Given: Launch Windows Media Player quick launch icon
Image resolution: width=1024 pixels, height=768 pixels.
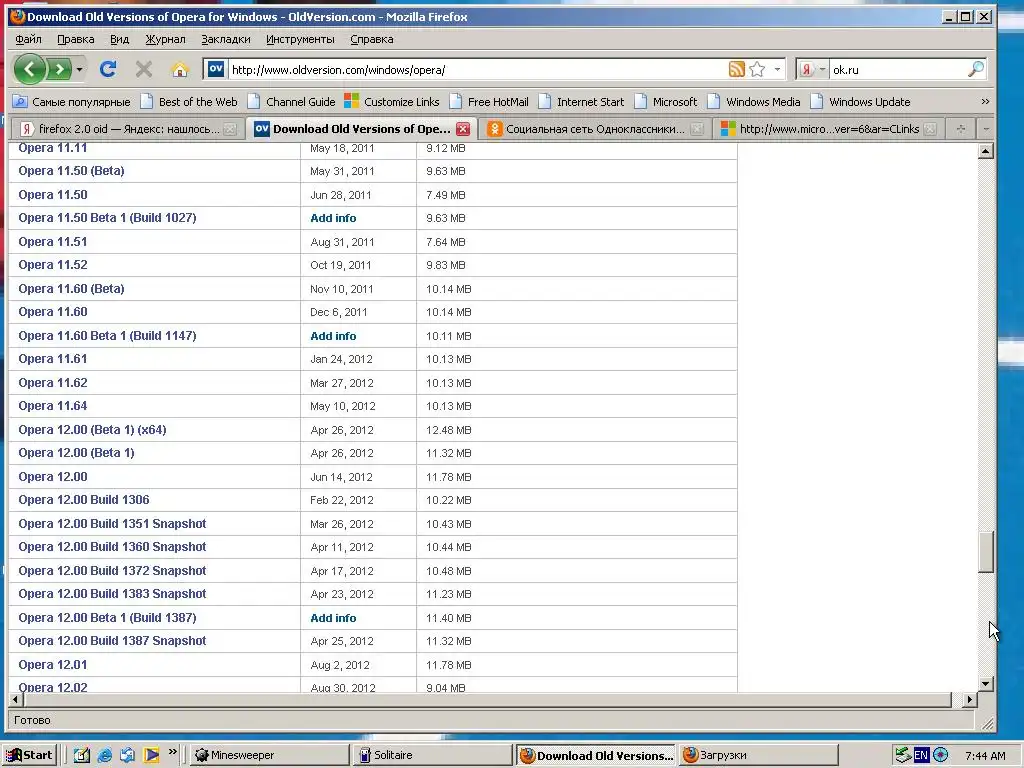Looking at the screenshot, I should 152,755.
